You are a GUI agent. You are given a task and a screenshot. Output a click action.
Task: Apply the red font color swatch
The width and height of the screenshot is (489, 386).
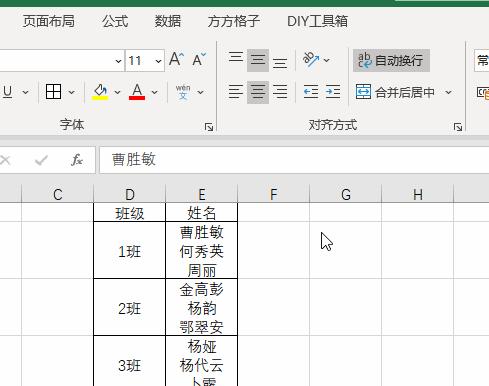pyautogui.click(x=137, y=92)
